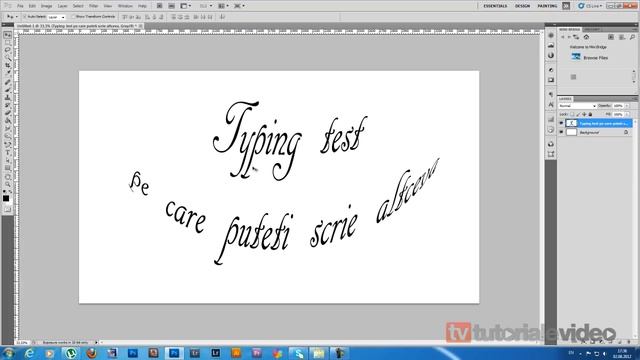Open Internet Explorer from the taskbar
The width and height of the screenshot is (640, 360).
pyautogui.click(x=29, y=353)
